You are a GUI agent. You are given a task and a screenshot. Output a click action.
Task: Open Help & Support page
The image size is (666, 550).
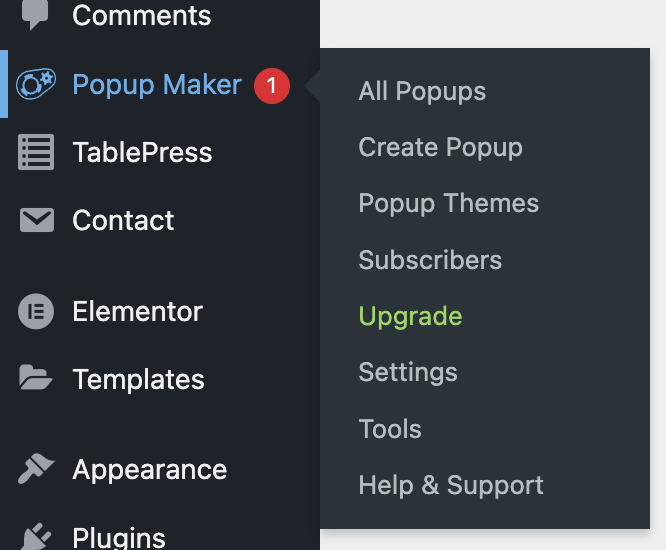tap(451, 485)
